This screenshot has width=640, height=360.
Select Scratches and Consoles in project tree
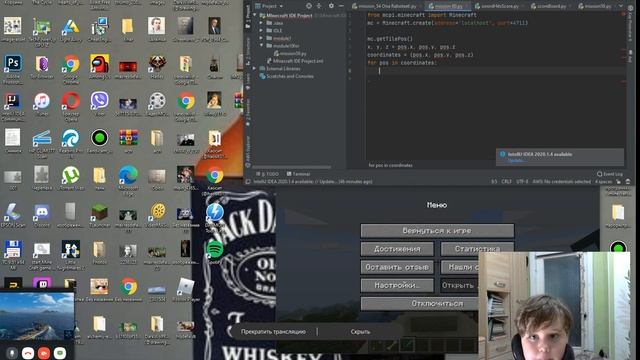point(287,76)
